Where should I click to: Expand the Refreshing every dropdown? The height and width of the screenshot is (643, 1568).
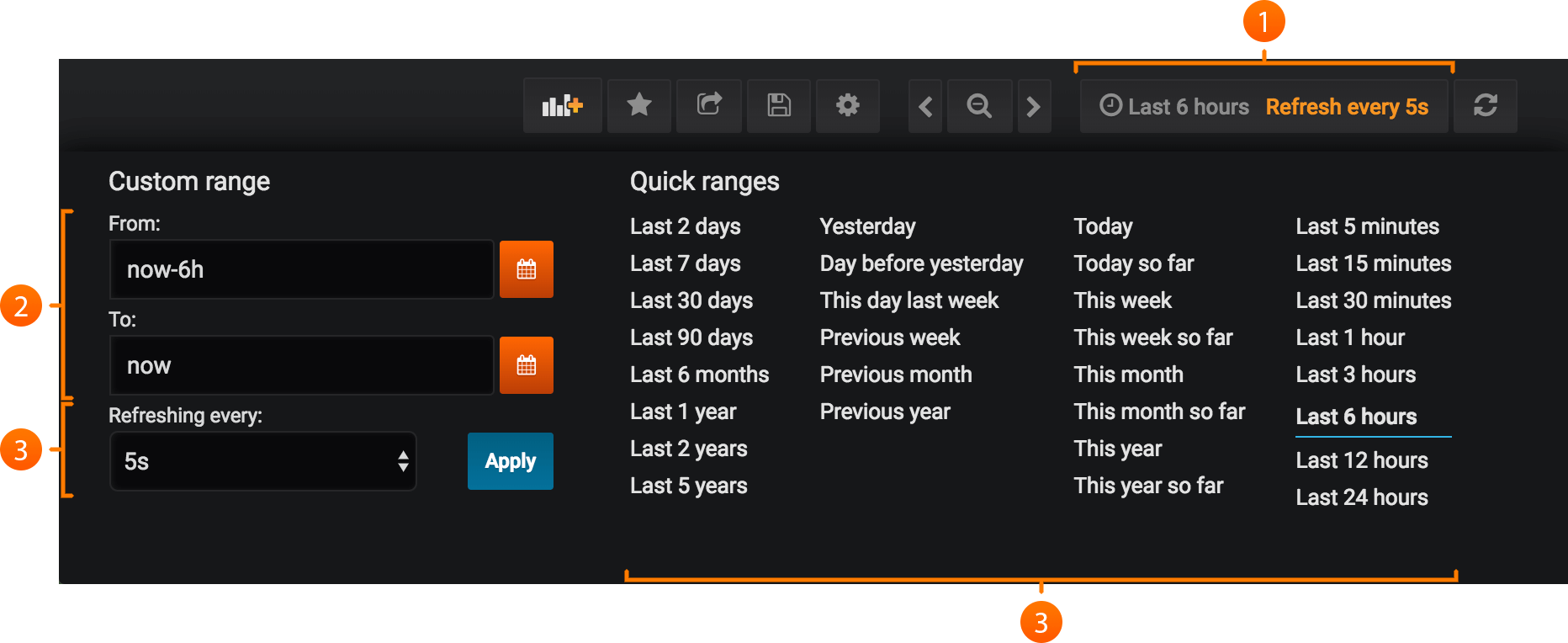click(262, 461)
